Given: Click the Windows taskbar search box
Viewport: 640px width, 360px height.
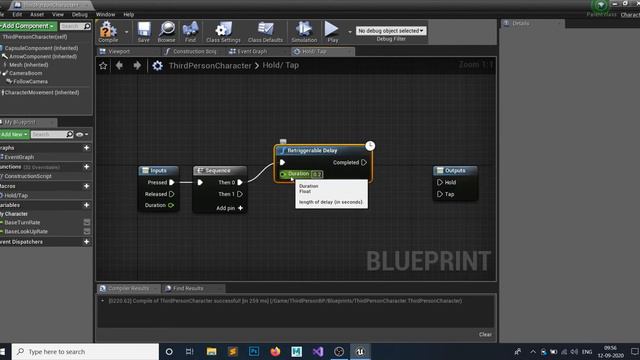Looking at the screenshot, I should pyautogui.click(x=85, y=351).
